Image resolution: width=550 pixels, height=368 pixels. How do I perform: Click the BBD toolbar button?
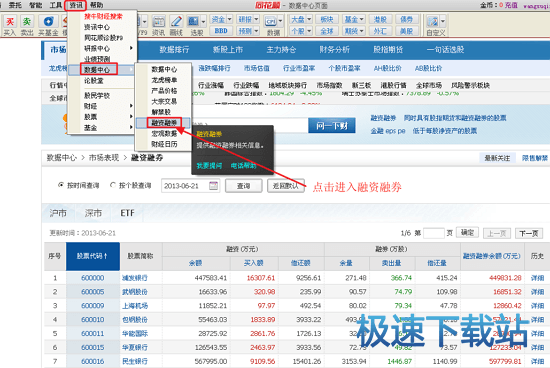click(221, 31)
